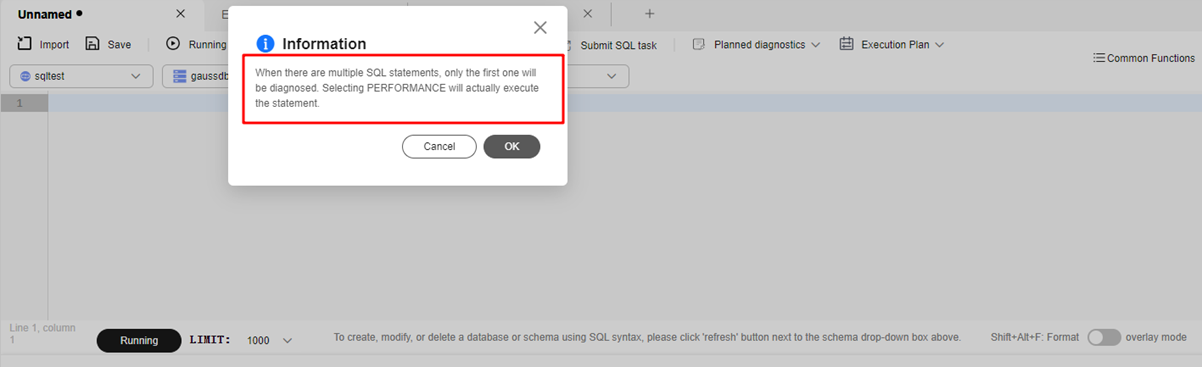Click the Save disk icon

(x=92, y=44)
